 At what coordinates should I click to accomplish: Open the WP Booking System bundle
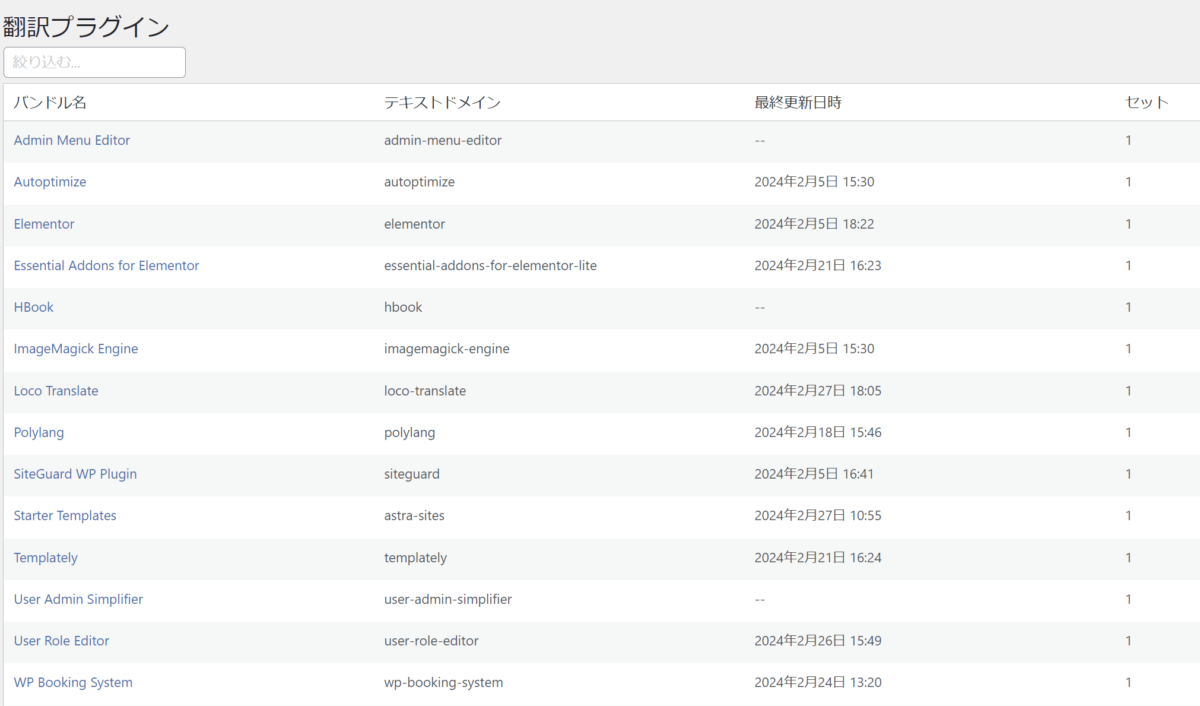tap(73, 683)
